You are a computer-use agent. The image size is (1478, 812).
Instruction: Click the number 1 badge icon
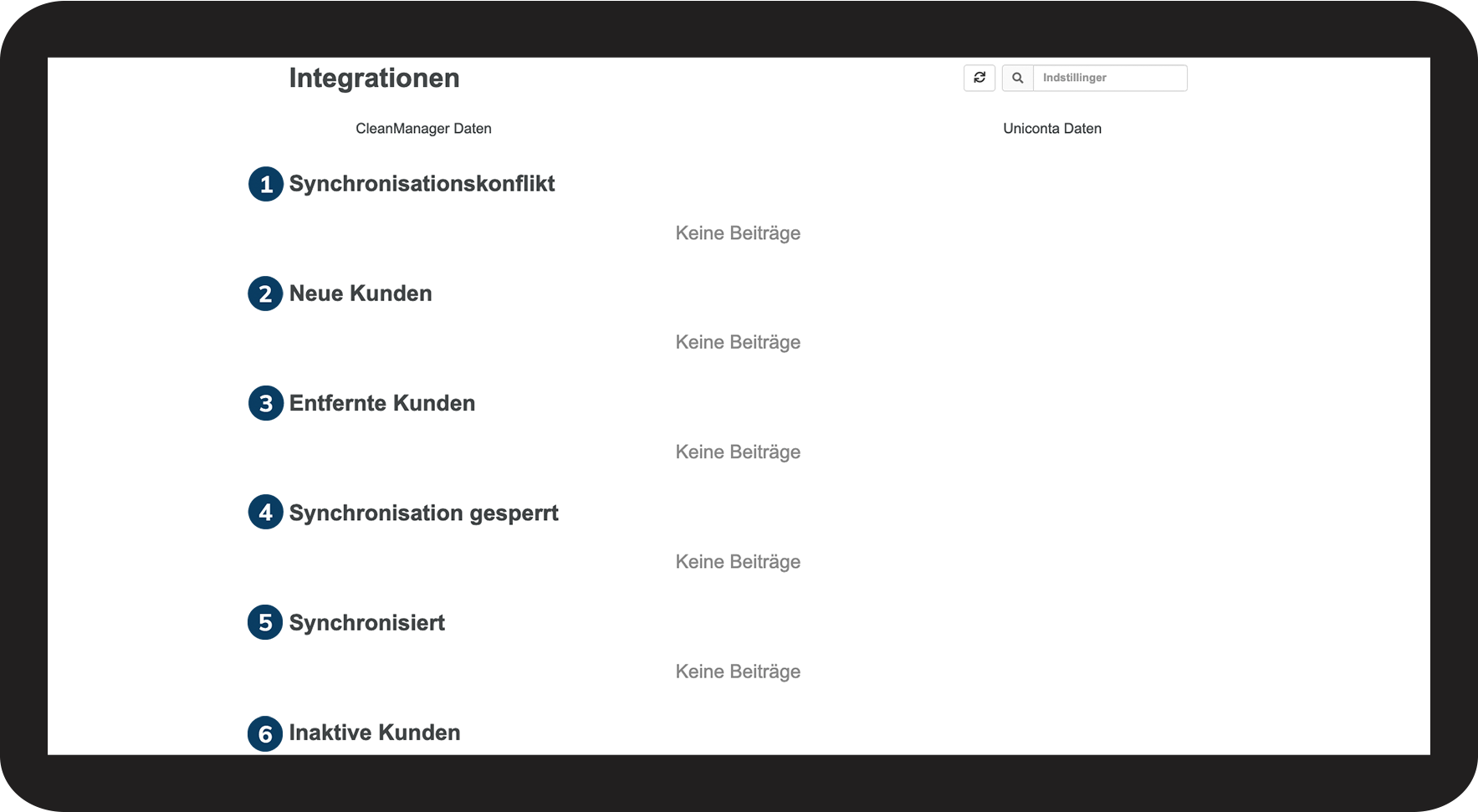[266, 184]
